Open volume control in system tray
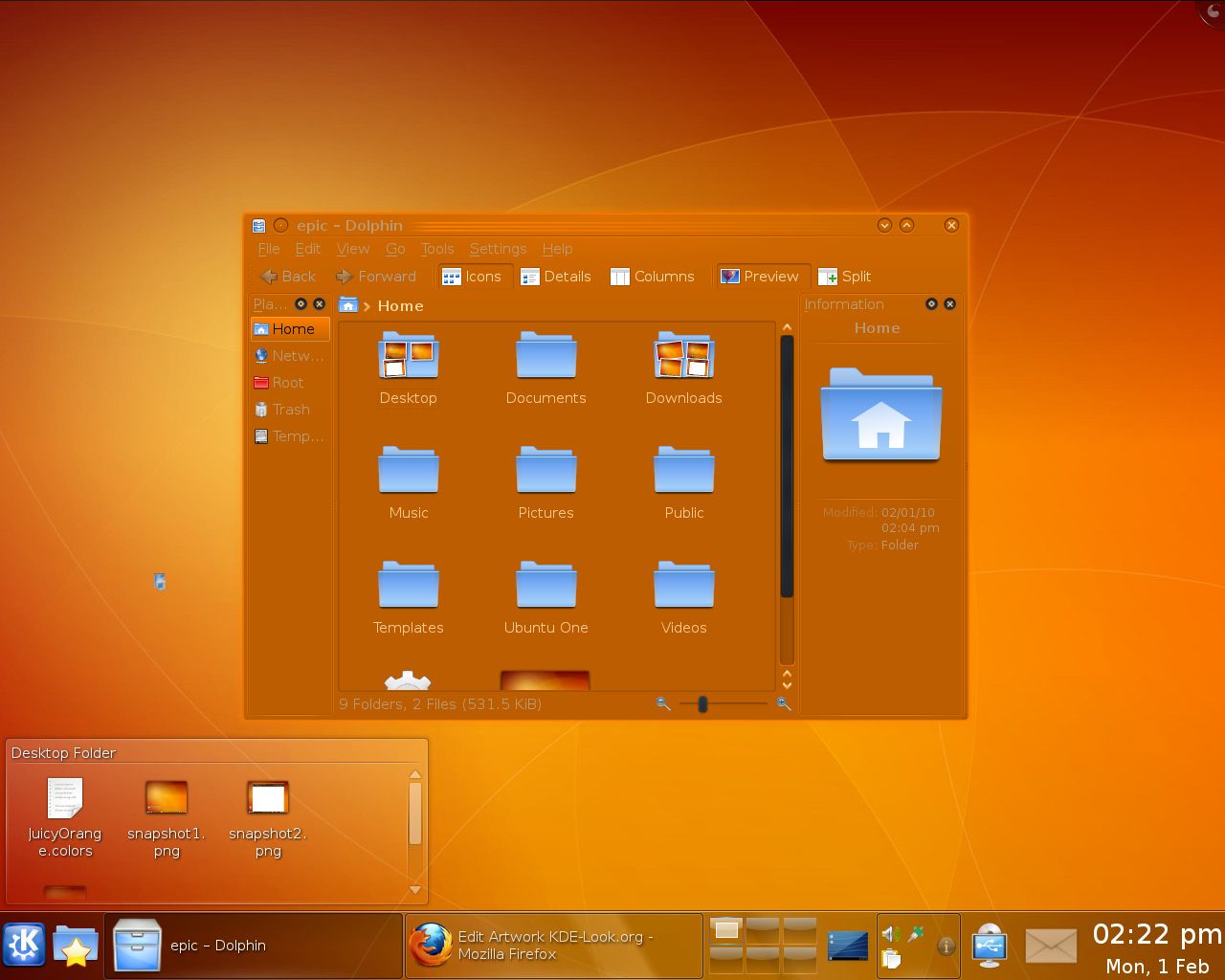 click(x=890, y=934)
